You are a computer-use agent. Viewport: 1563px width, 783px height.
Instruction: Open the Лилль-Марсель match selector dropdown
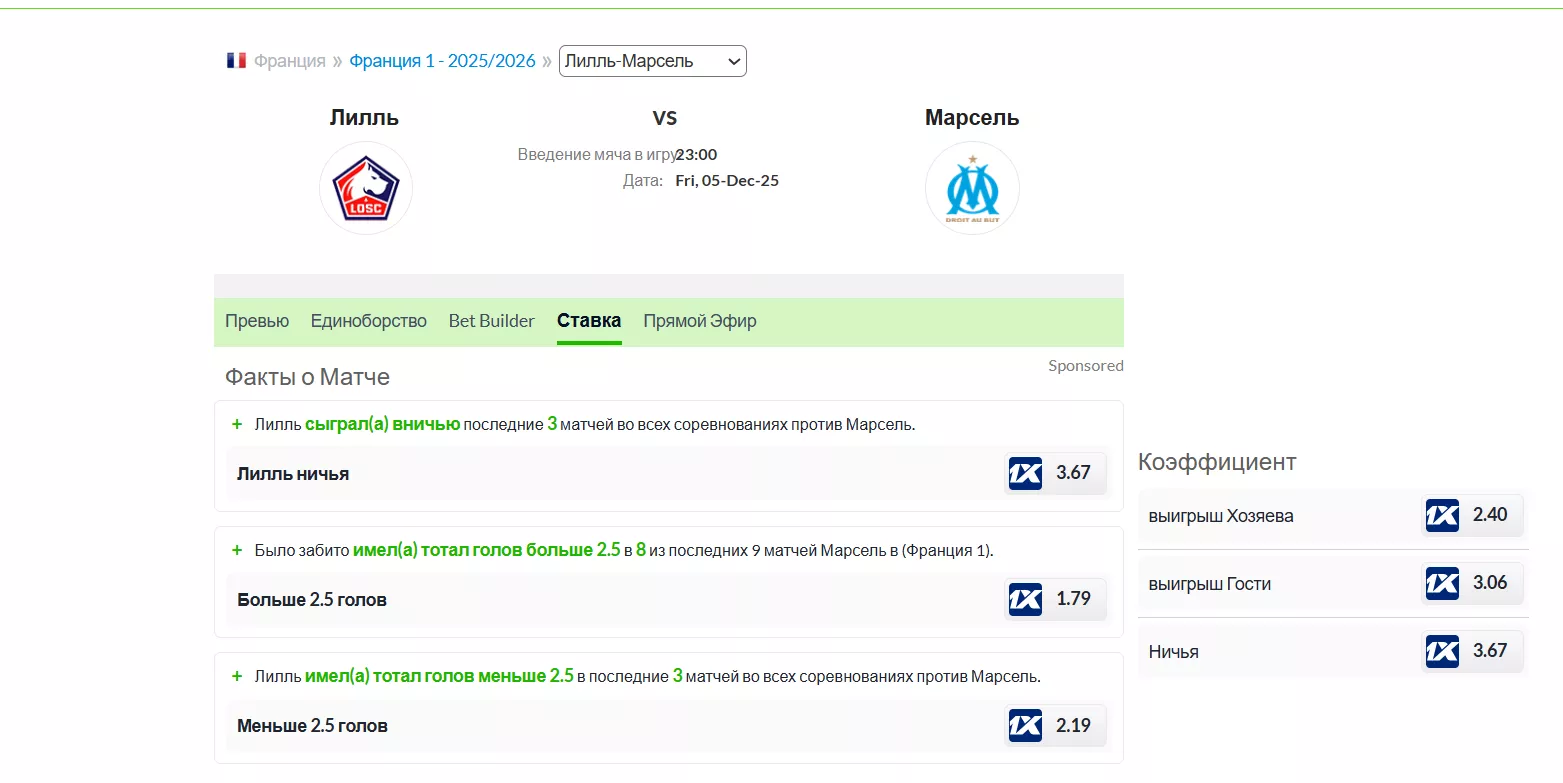coord(652,60)
